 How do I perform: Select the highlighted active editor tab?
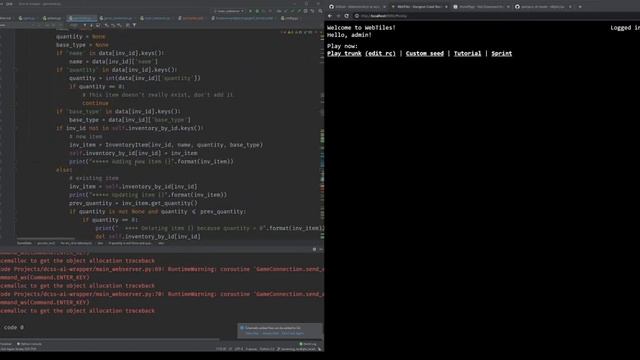click(82, 18)
